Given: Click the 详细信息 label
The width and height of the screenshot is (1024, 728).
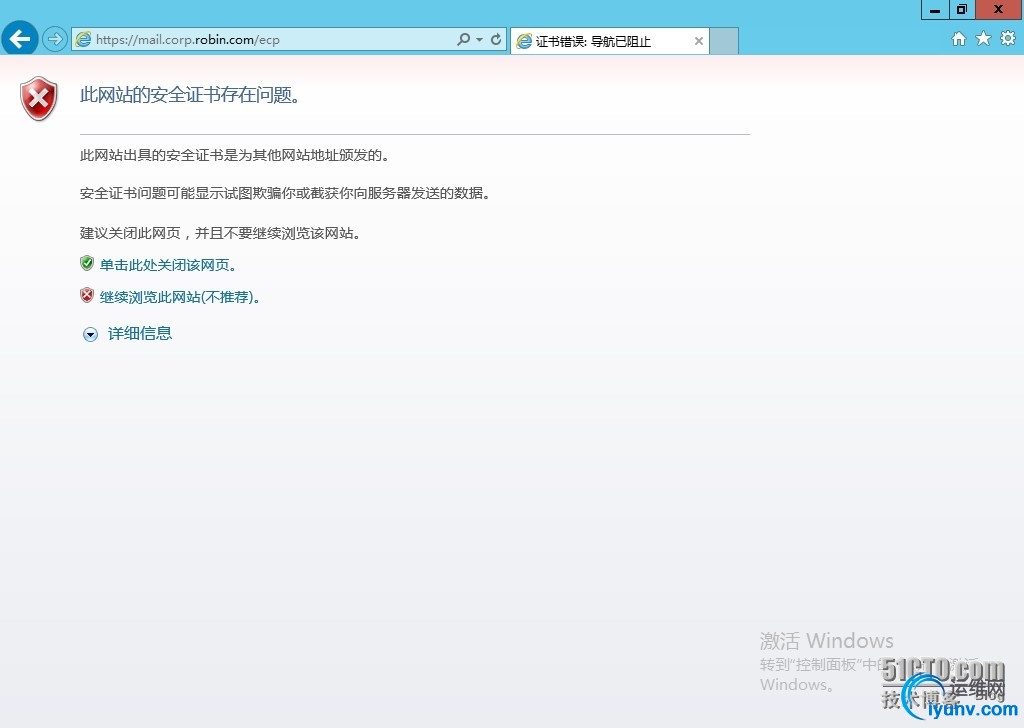Looking at the screenshot, I should (x=140, y=334).
